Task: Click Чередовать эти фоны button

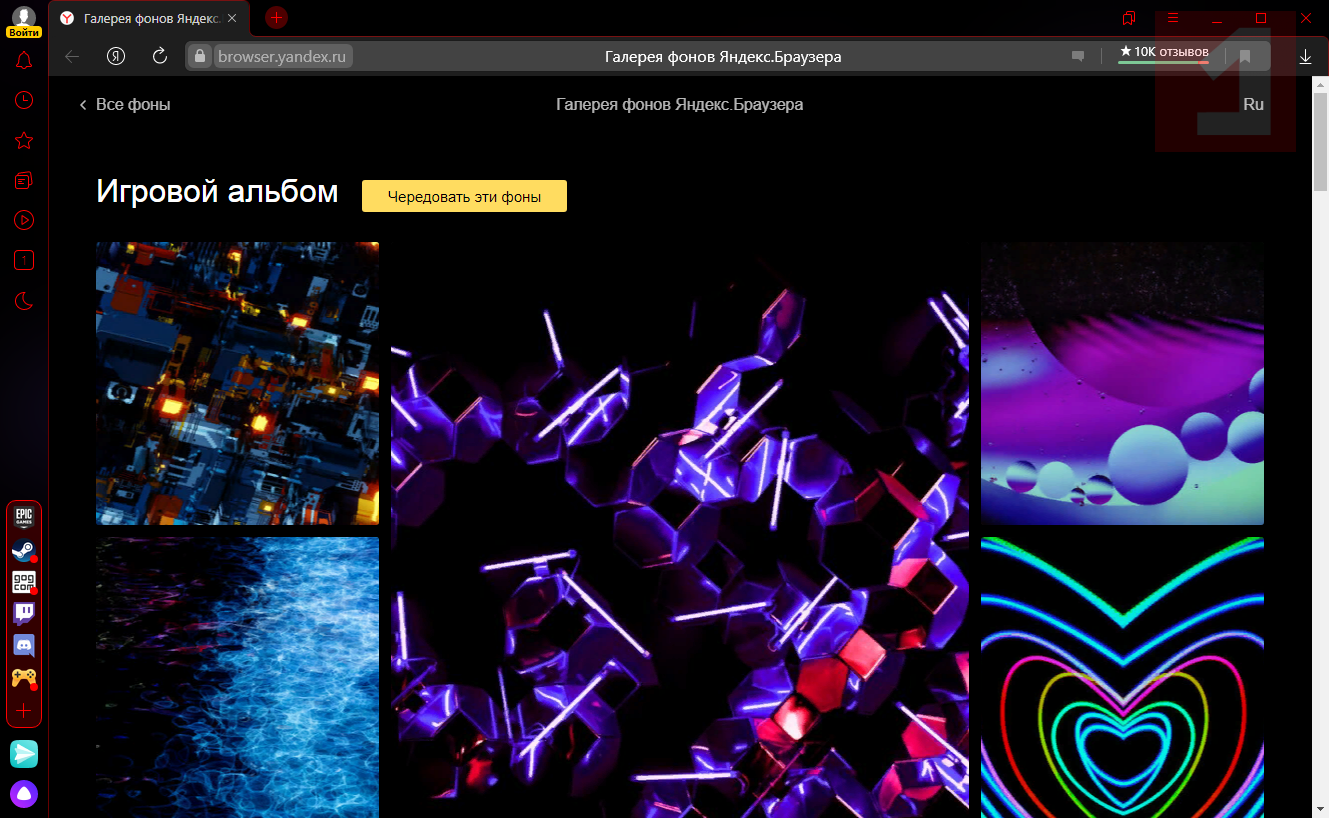Action: click(464, 197)
